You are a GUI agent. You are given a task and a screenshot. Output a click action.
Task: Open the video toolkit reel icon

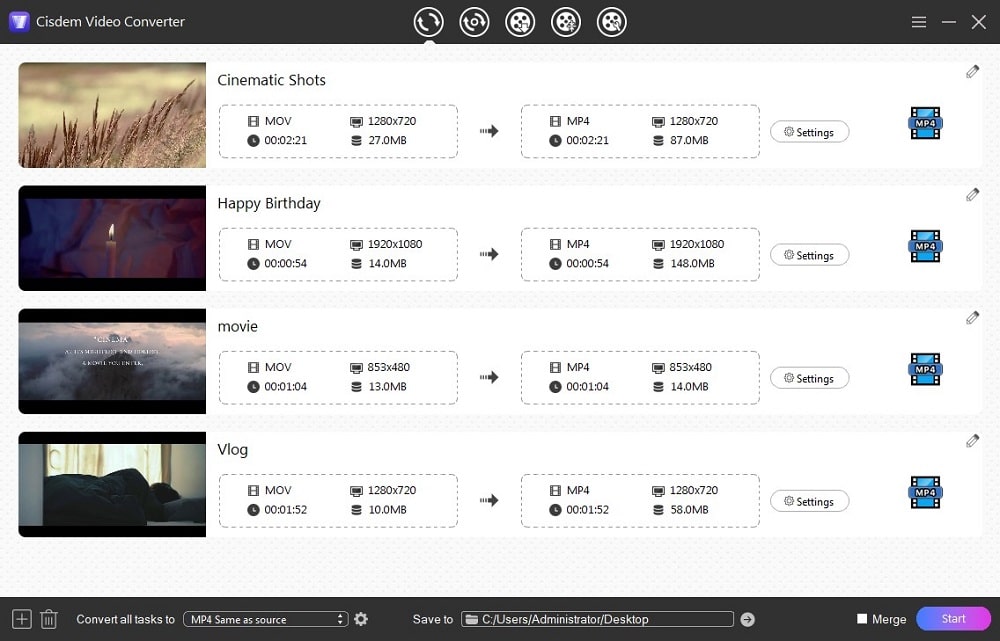click(612, 21)
